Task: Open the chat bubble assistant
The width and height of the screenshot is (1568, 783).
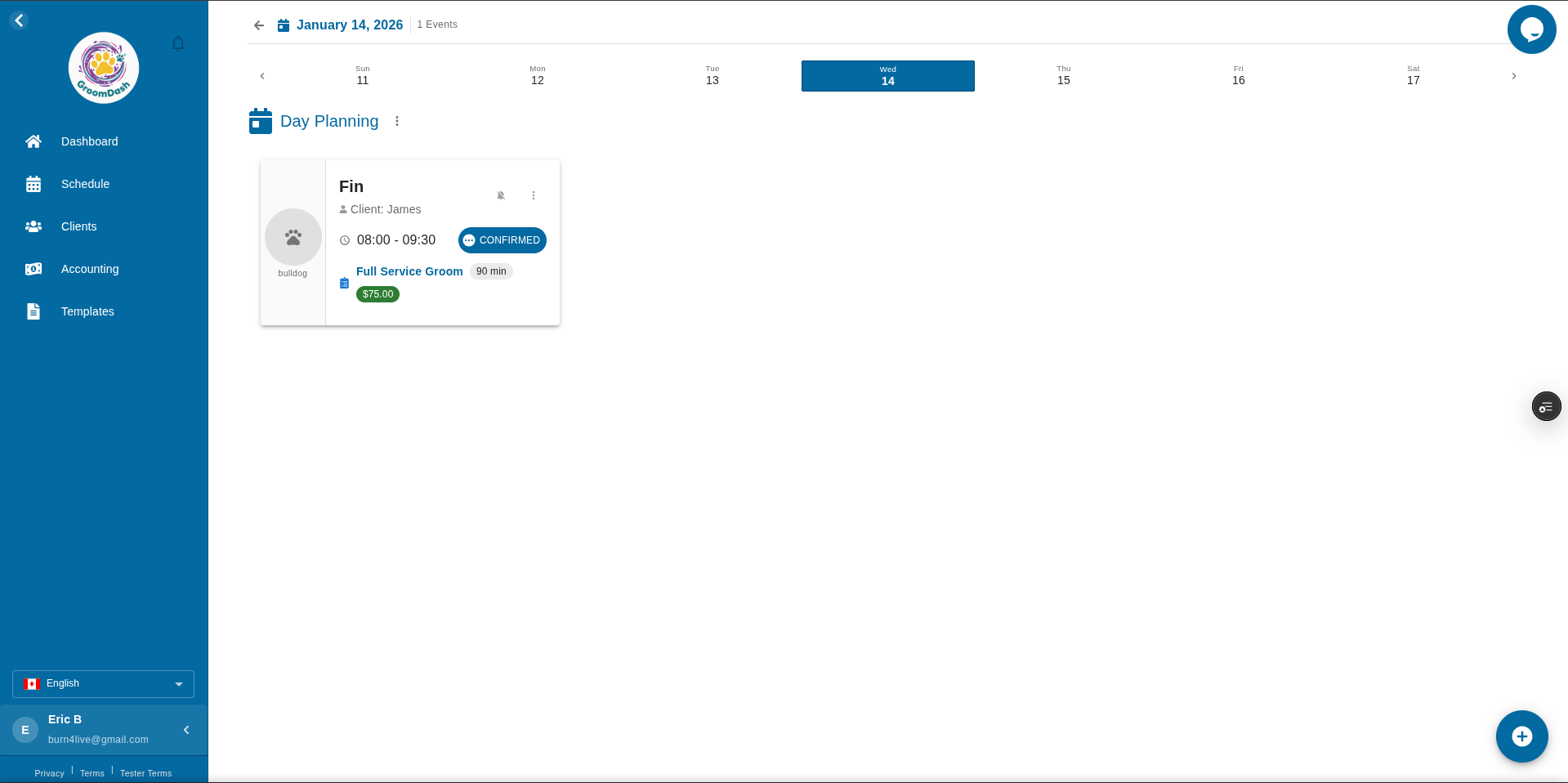Action: 1531,29
